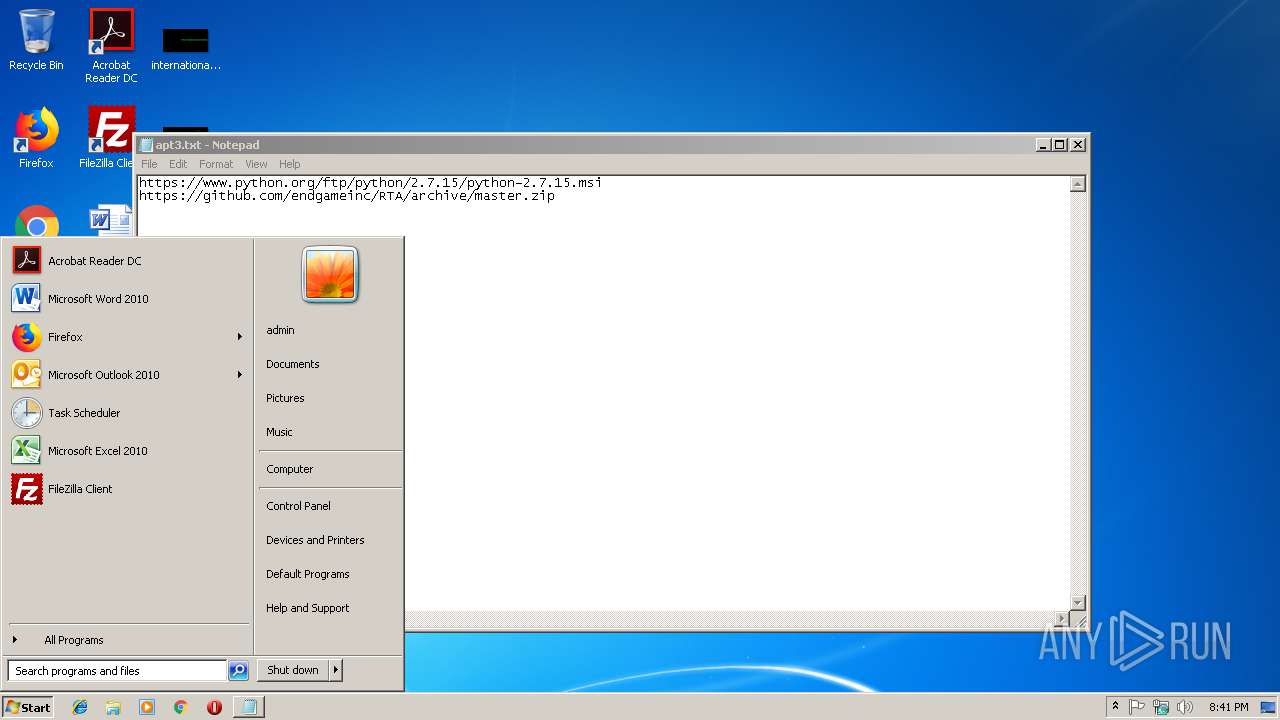Screen dimensions: 1280x720
Task: Click the Start button
Action: click(28, 707)
